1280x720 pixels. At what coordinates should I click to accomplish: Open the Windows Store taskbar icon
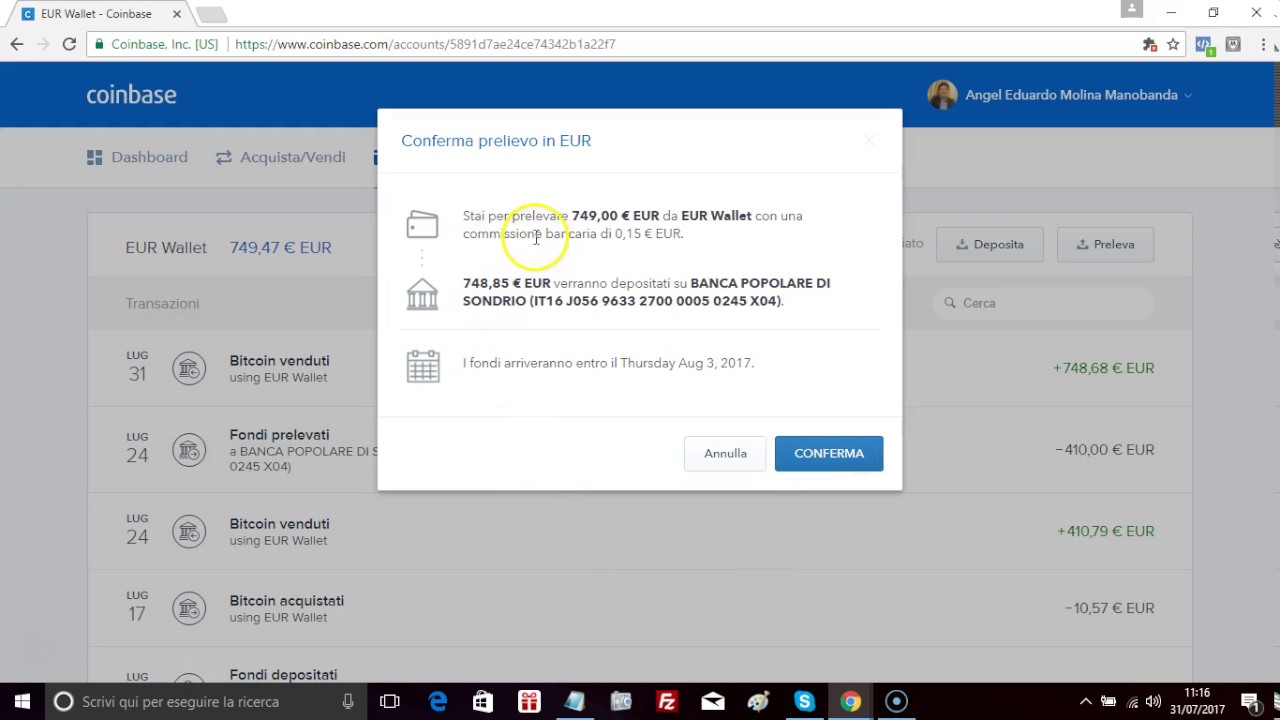483,702
